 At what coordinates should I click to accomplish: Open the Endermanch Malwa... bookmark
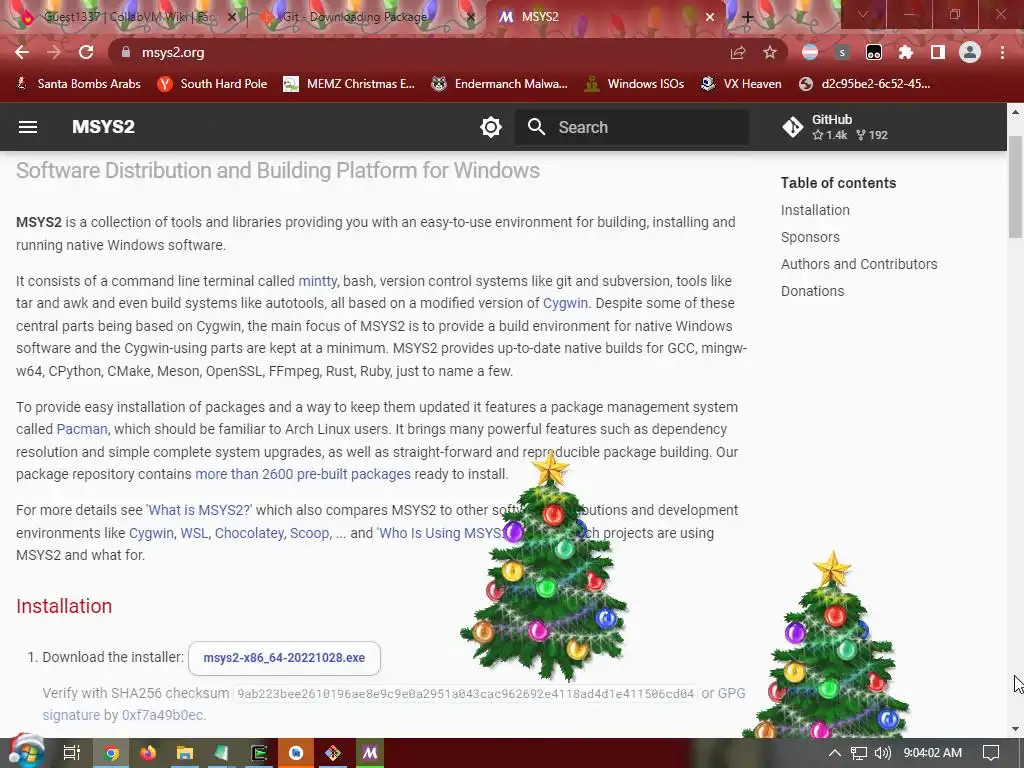click(500, 84)
